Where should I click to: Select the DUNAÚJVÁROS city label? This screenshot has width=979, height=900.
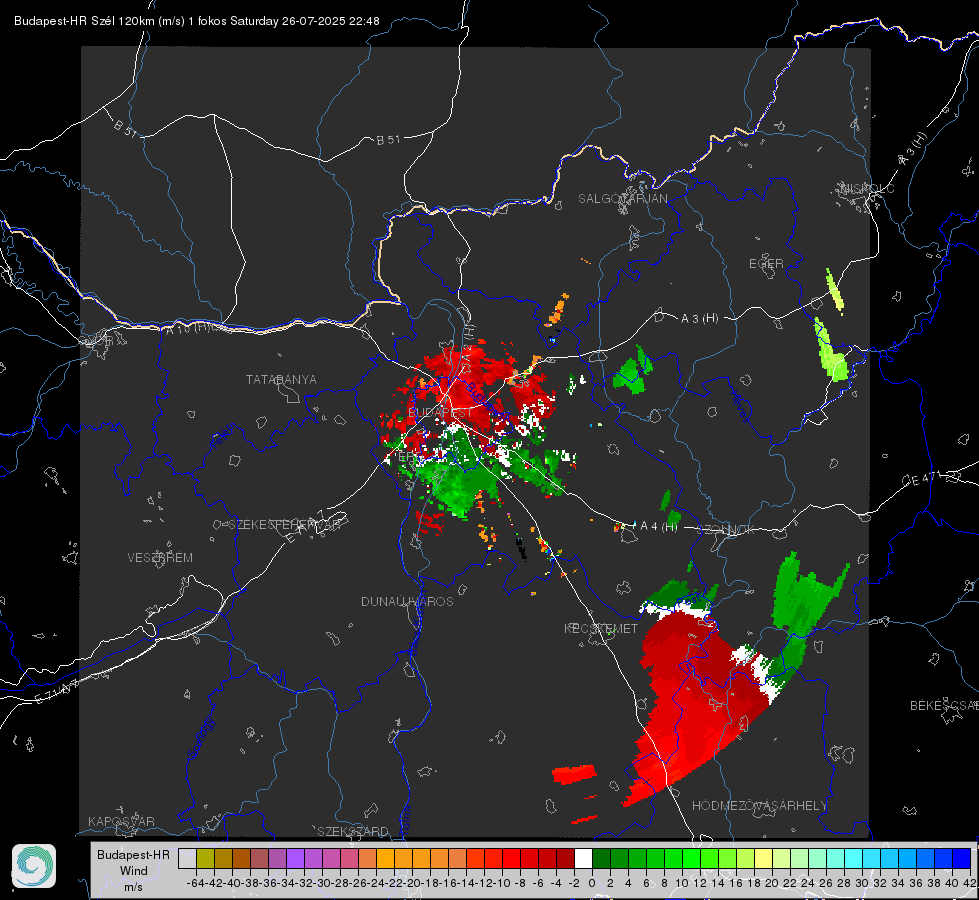coord(407,601)
